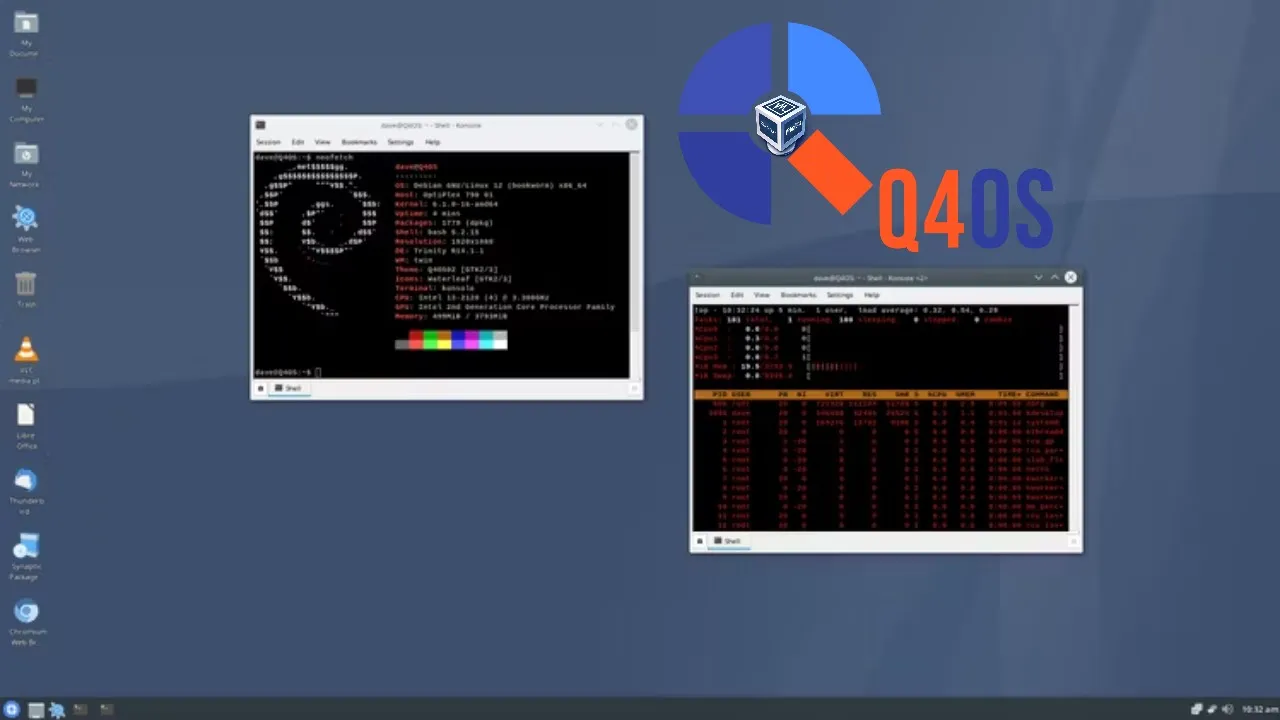Open the Settings menu in the top Konsole window
1280x720 pixels.
tap(840, 295)
